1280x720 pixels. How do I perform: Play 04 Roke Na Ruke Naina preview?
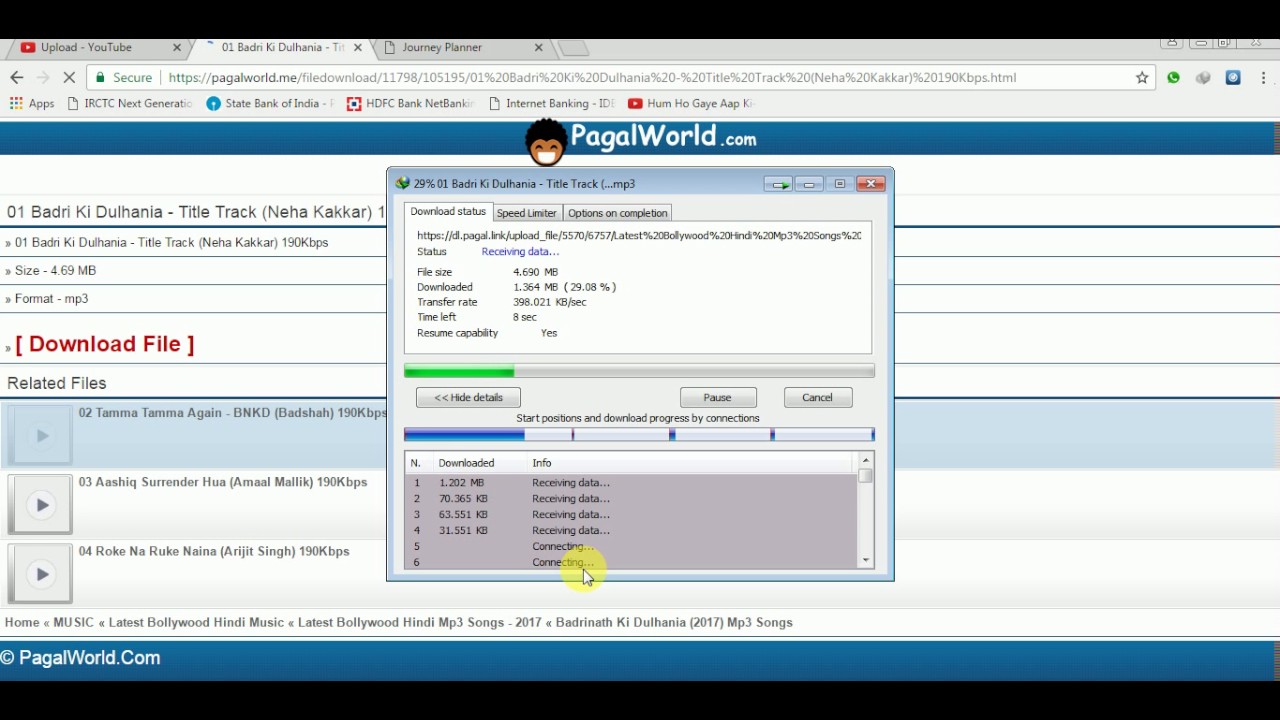(x=41, y=574)
